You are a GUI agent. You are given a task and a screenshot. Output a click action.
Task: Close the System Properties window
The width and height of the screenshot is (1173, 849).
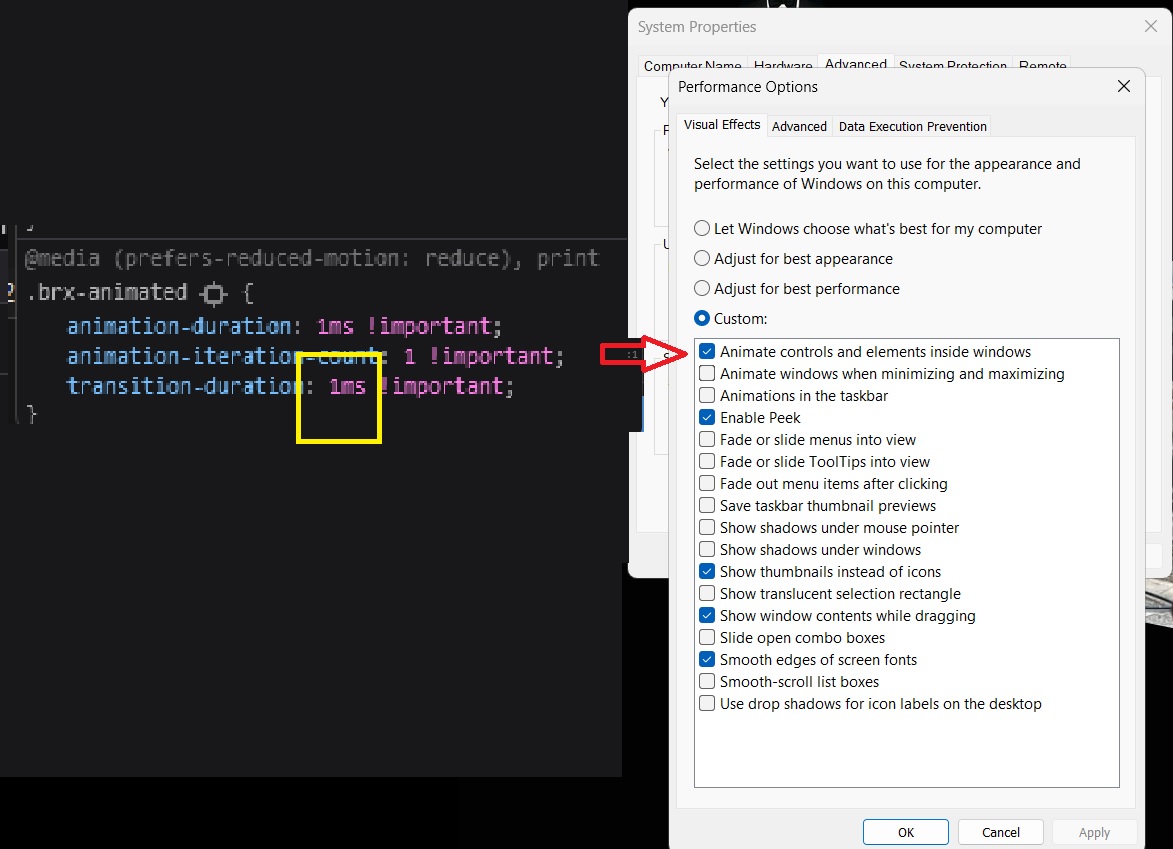click(x=1151, y=26)
